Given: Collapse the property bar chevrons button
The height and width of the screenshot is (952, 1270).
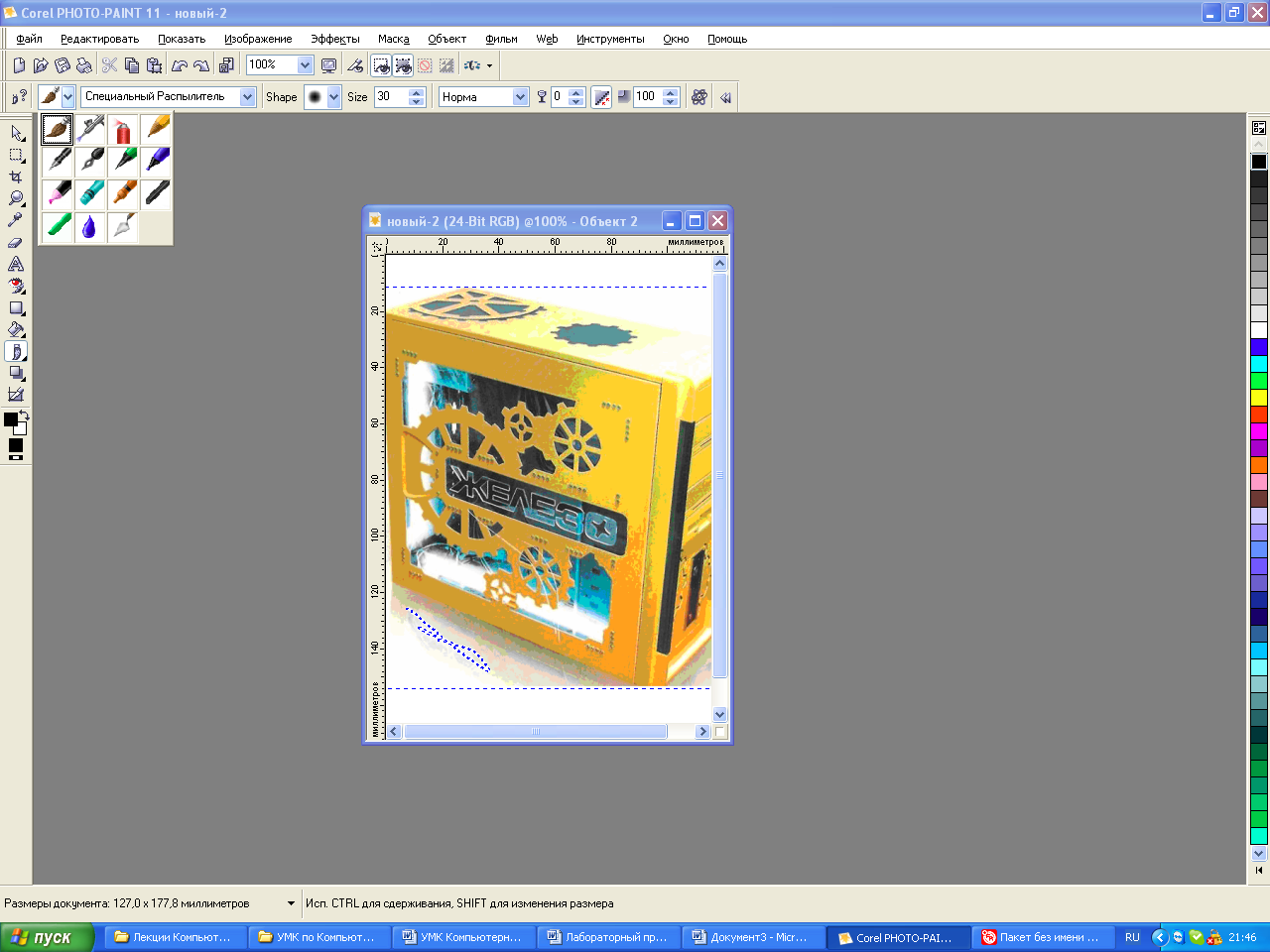Looking at the screenshot, I should point(725,97).
